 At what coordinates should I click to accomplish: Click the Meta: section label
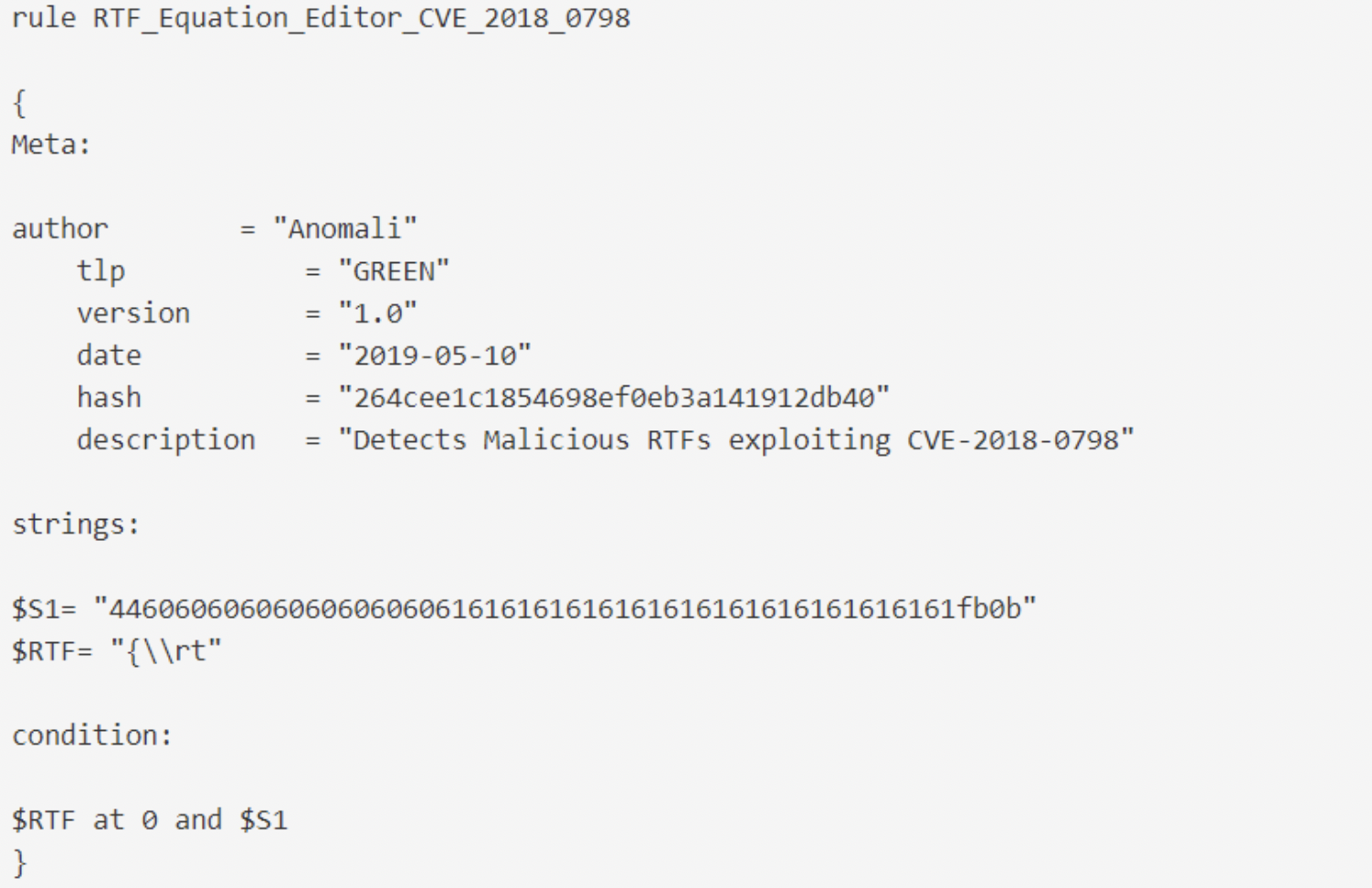click(x=51, y=144)
